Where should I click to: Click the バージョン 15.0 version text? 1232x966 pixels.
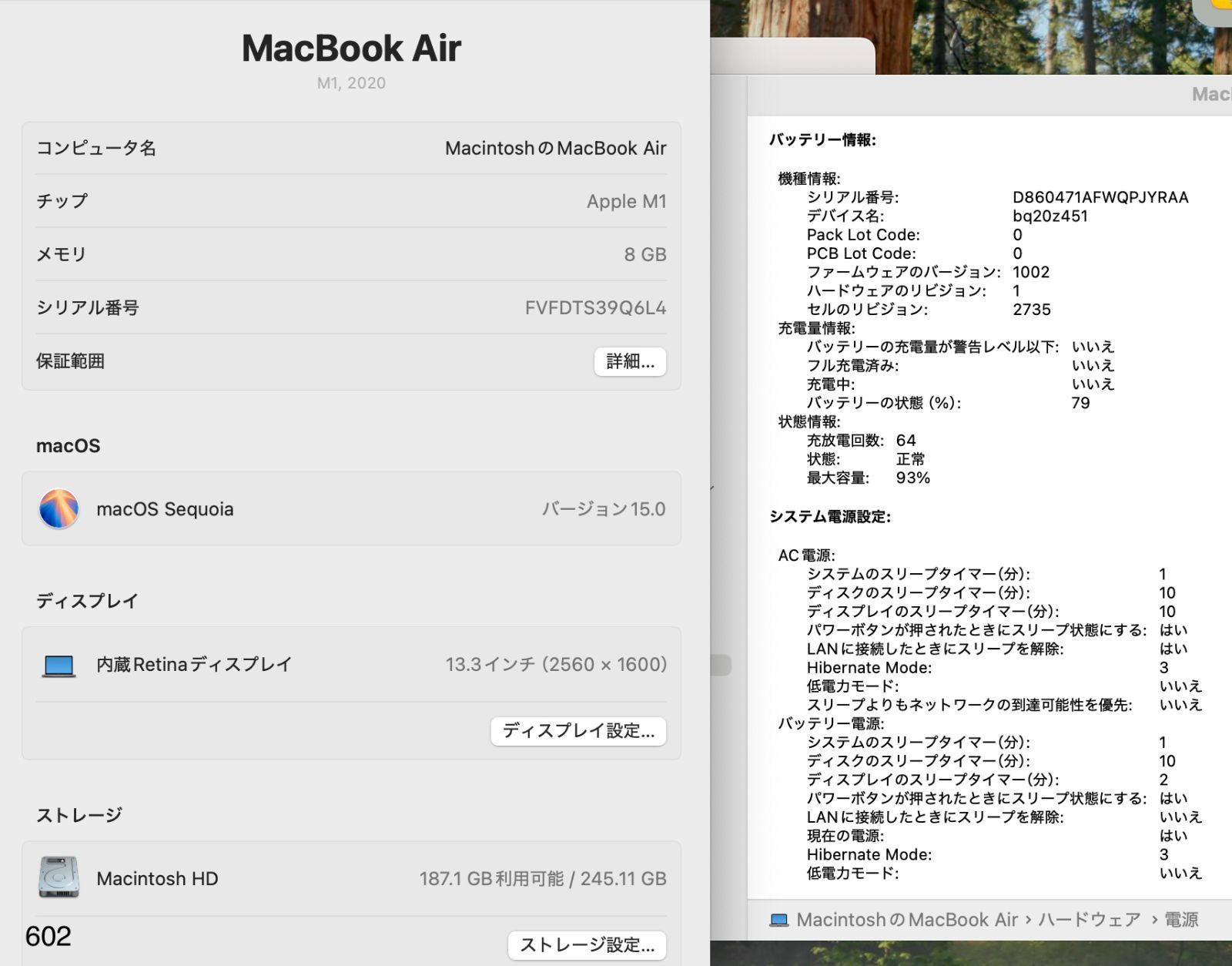tap(603, 509)
